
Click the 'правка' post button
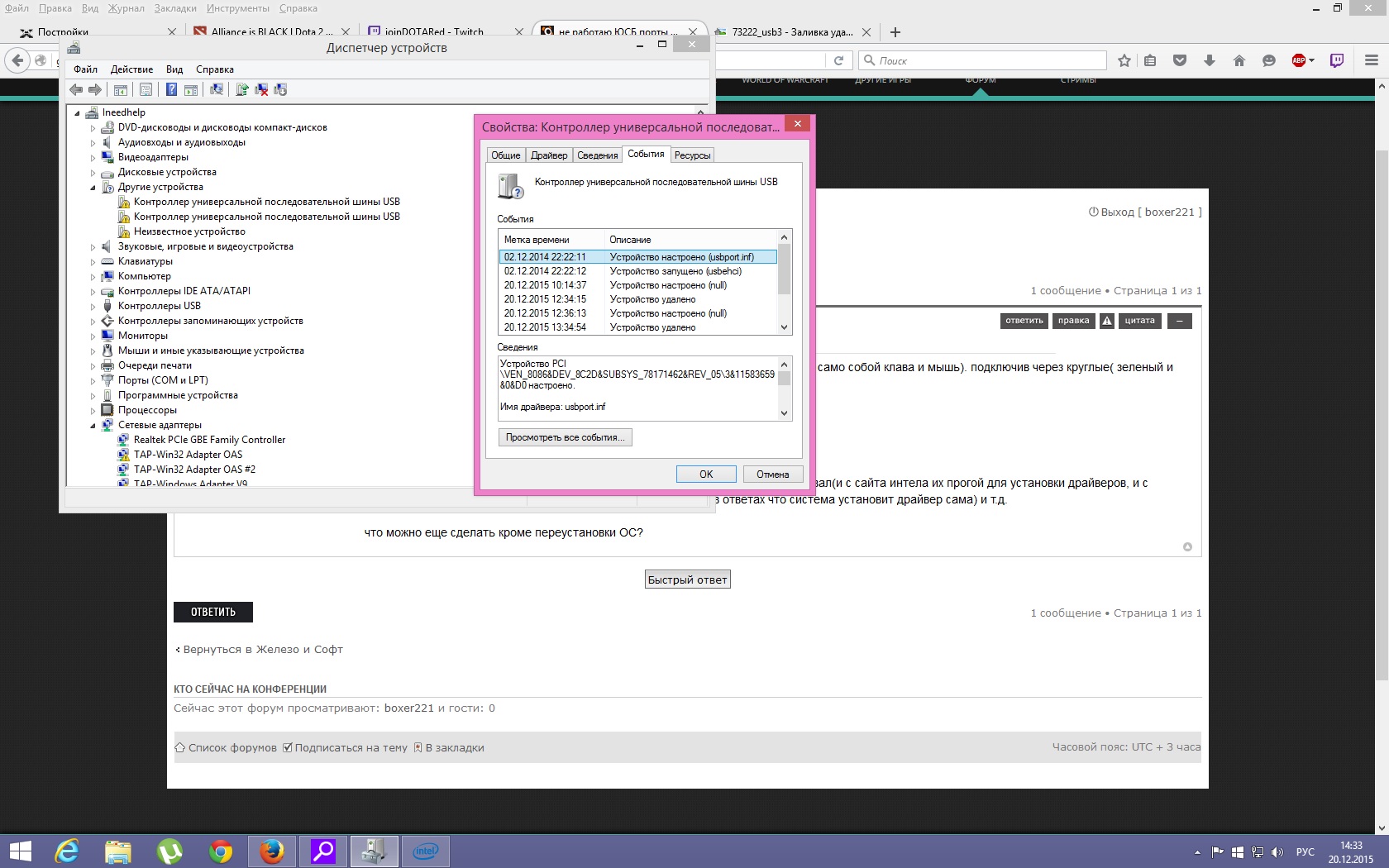[1074, 321]
